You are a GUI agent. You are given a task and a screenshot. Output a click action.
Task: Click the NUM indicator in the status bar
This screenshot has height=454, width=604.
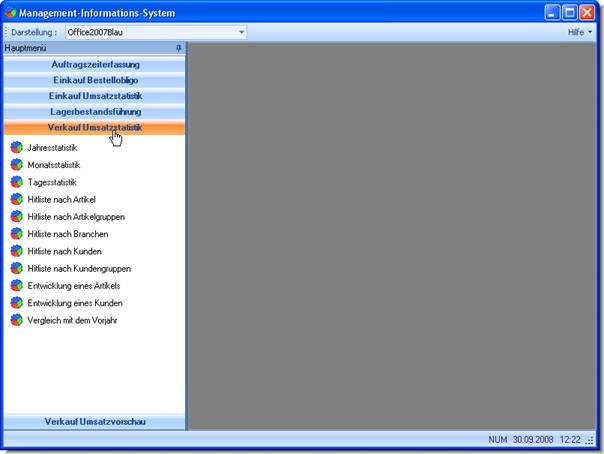coord(497,439)
